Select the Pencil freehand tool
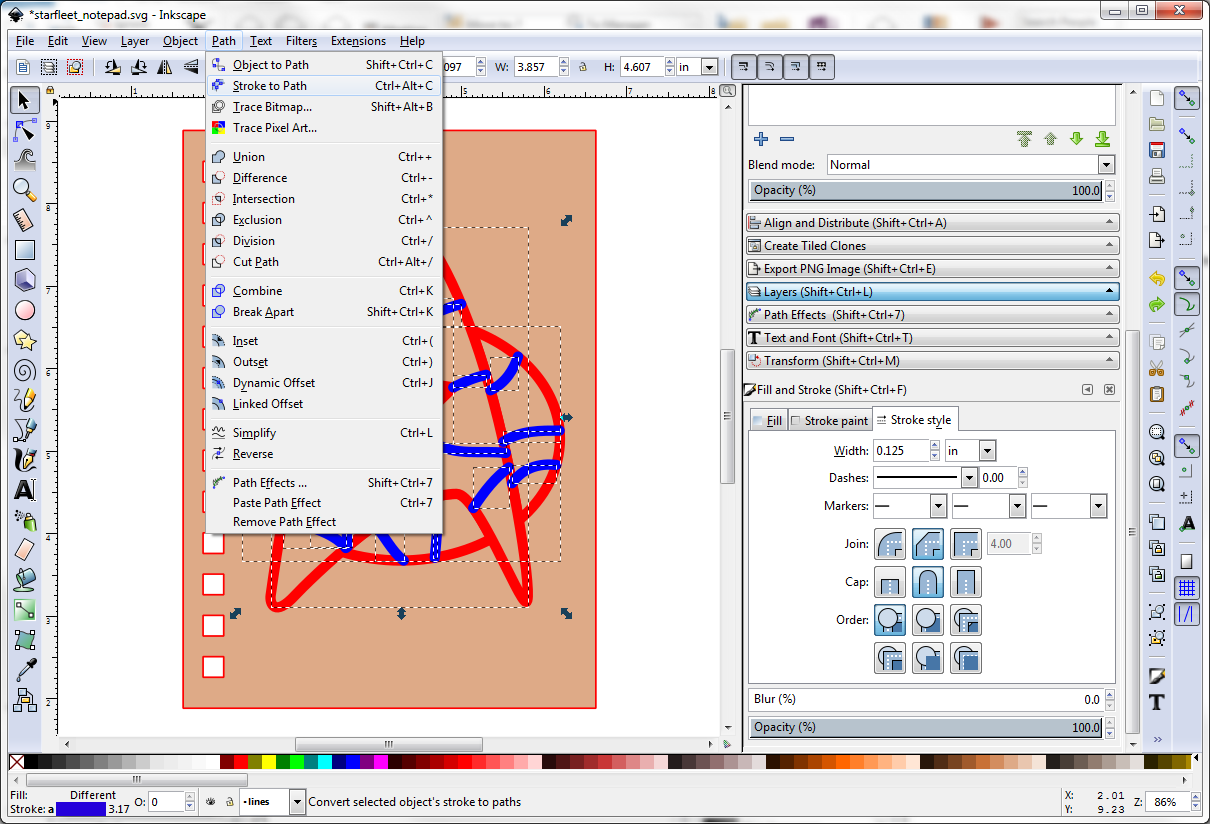 [25, 400]
